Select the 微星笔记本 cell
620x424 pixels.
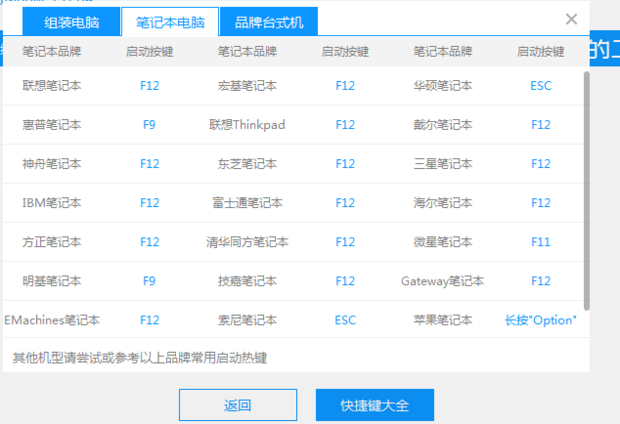point(443,242)
